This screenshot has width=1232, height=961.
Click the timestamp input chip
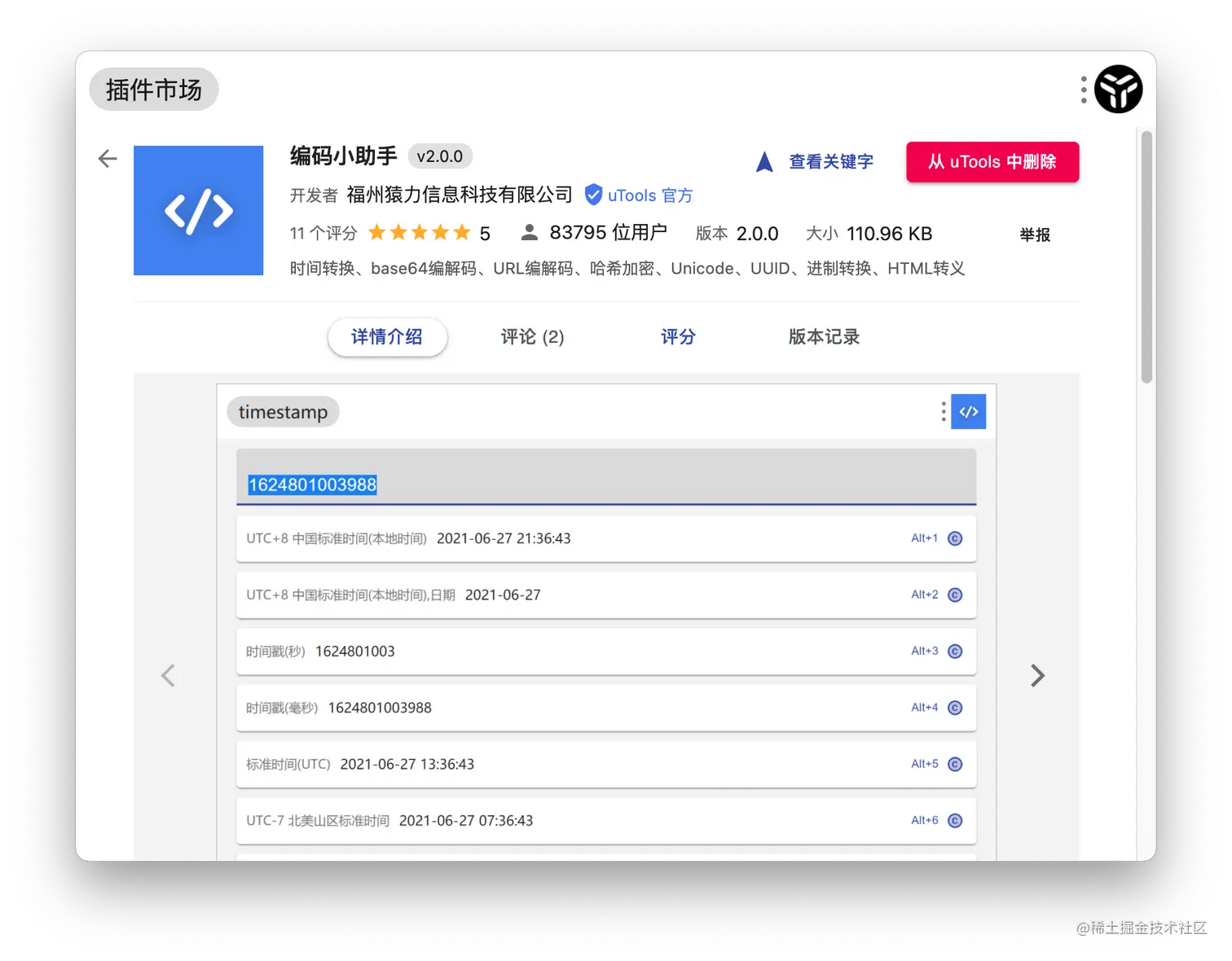(283, 412)
